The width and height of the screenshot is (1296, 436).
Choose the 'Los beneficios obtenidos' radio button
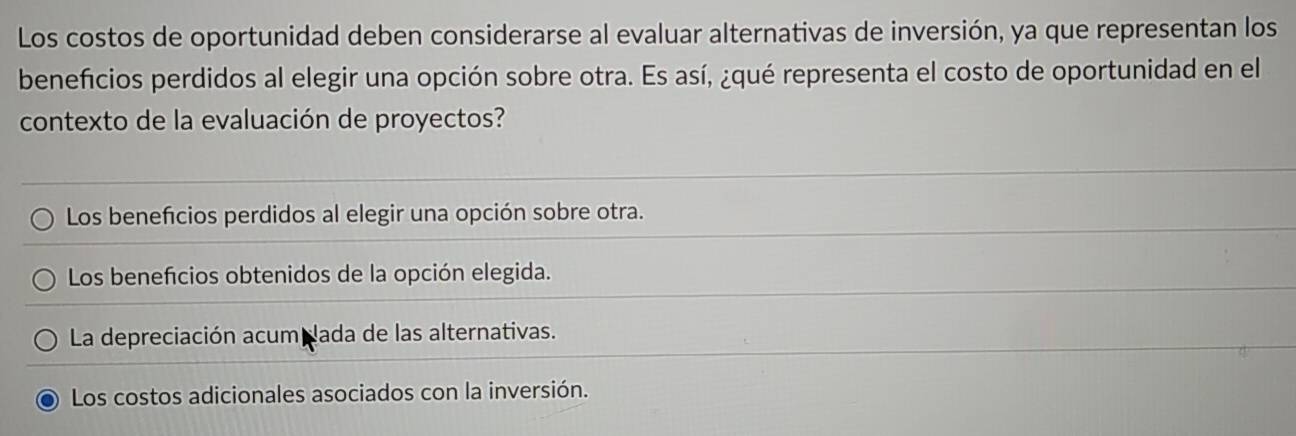point(44,277)
